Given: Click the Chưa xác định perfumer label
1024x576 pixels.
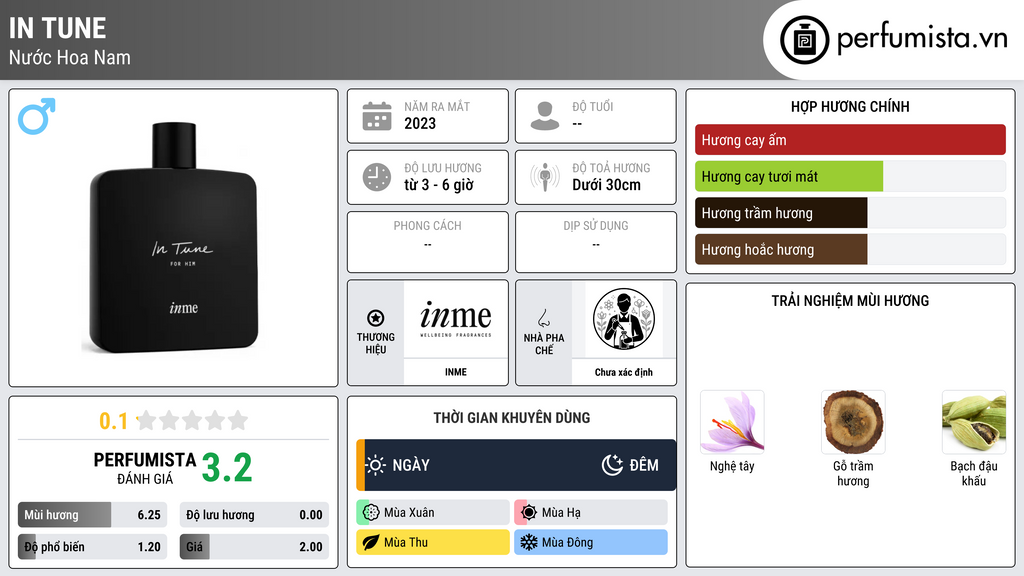Looking at the screenshot, I should [x=624, y=372].
